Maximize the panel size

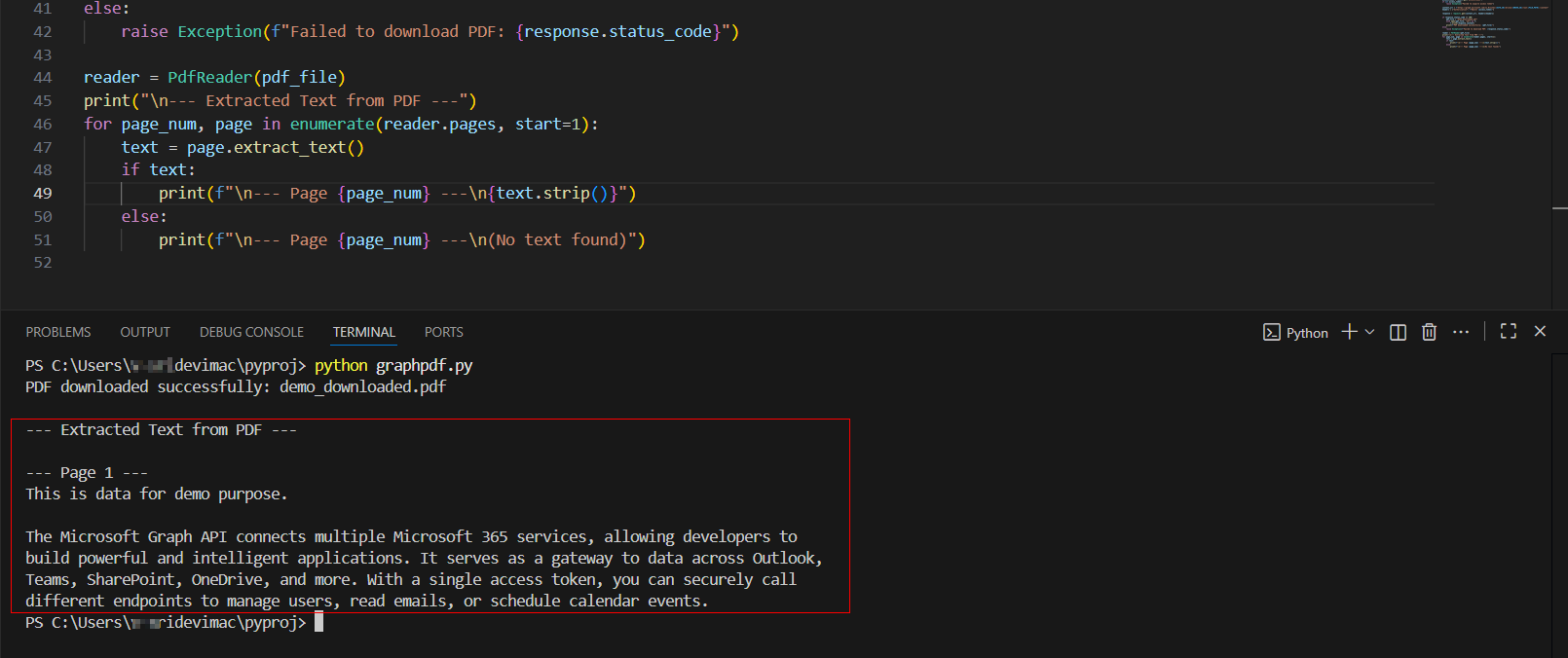pyautogui.click(x=1509, y=331)
